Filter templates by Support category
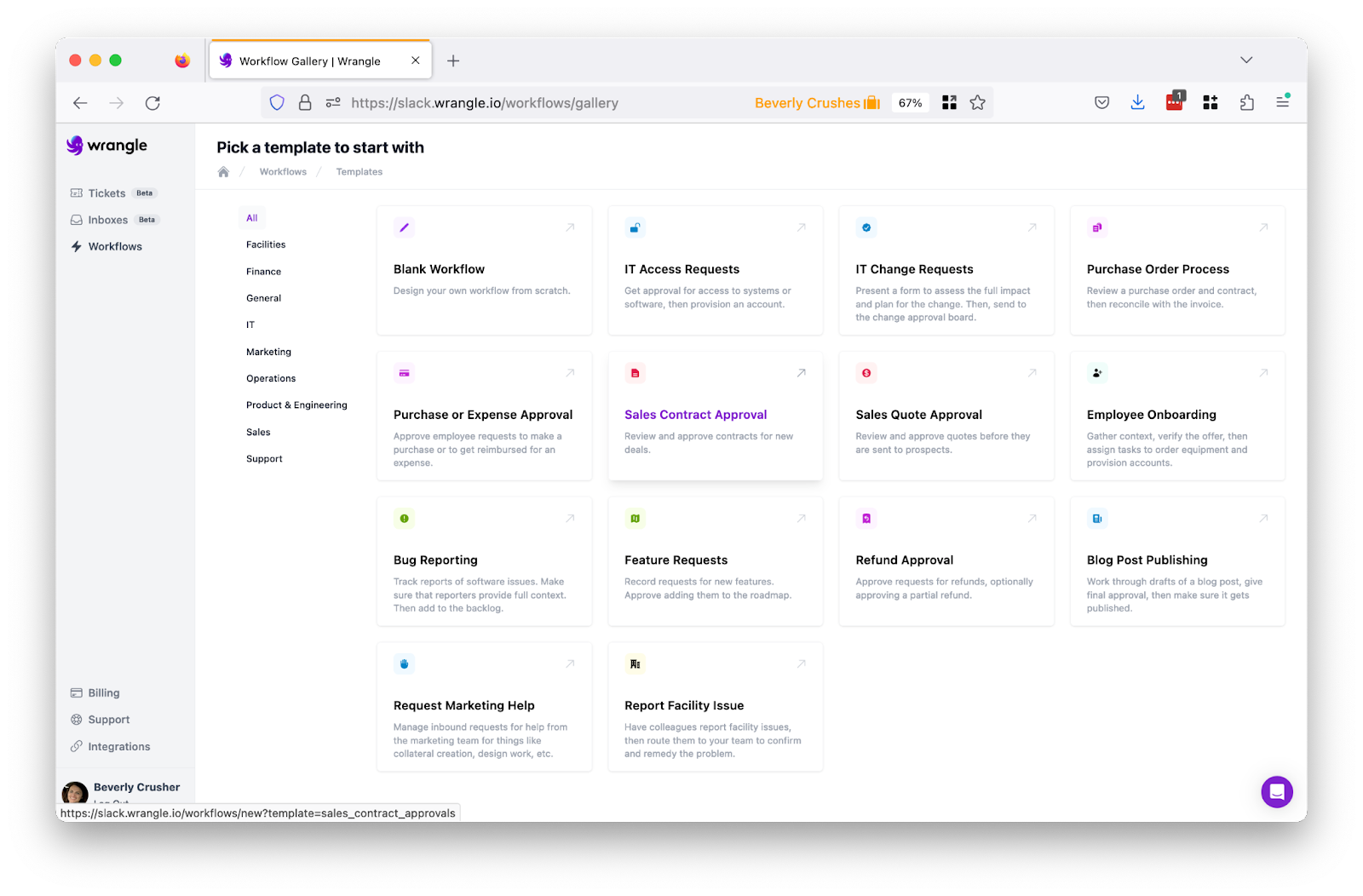This screenshot has width=1363, height=896. pyautogui.click(x=264, y=459)
